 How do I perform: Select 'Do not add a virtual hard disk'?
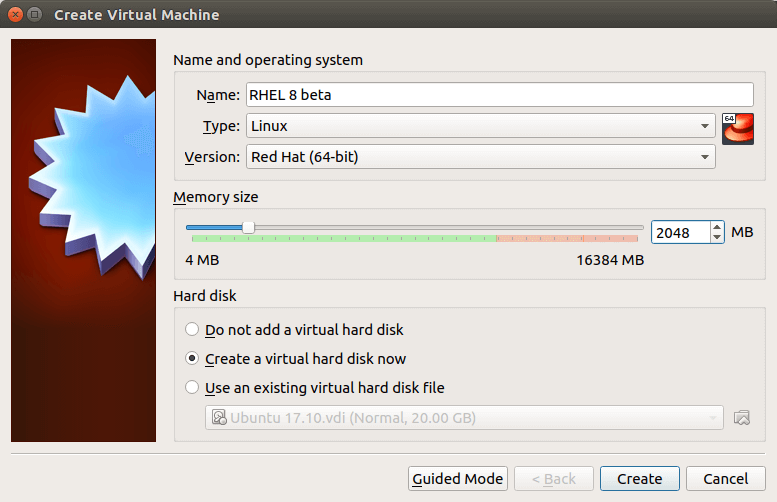192,329
